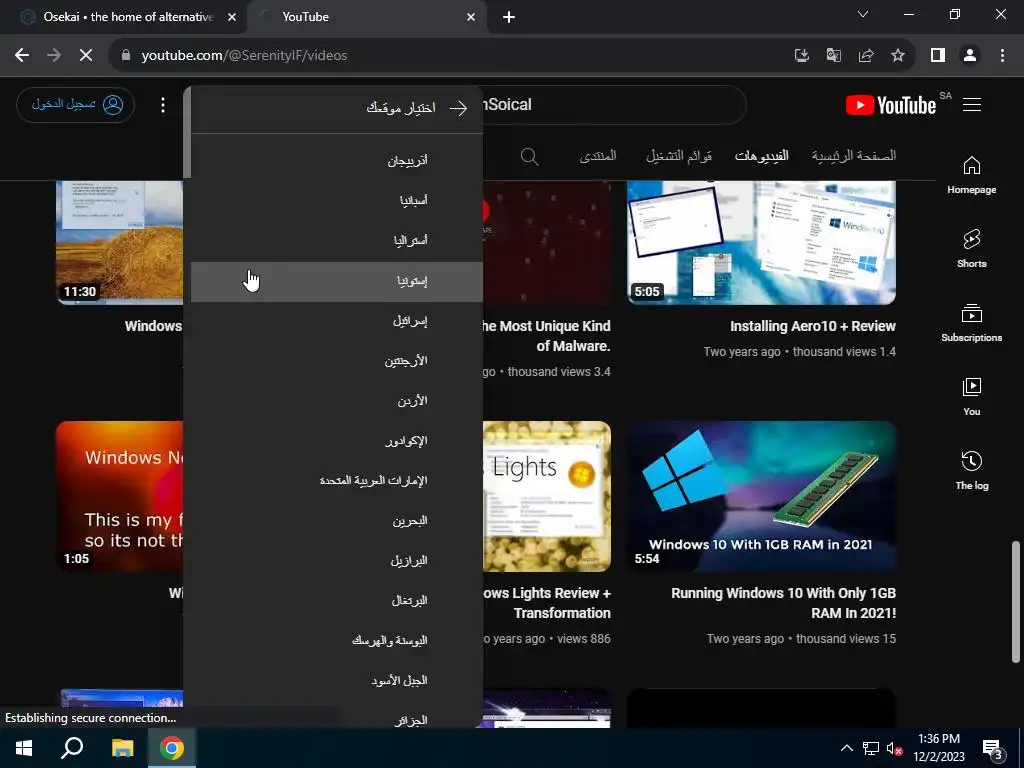Open the الصفحة الرئيسية channel tab
This screenshot has width=1024, height=768.
[854, 156]
